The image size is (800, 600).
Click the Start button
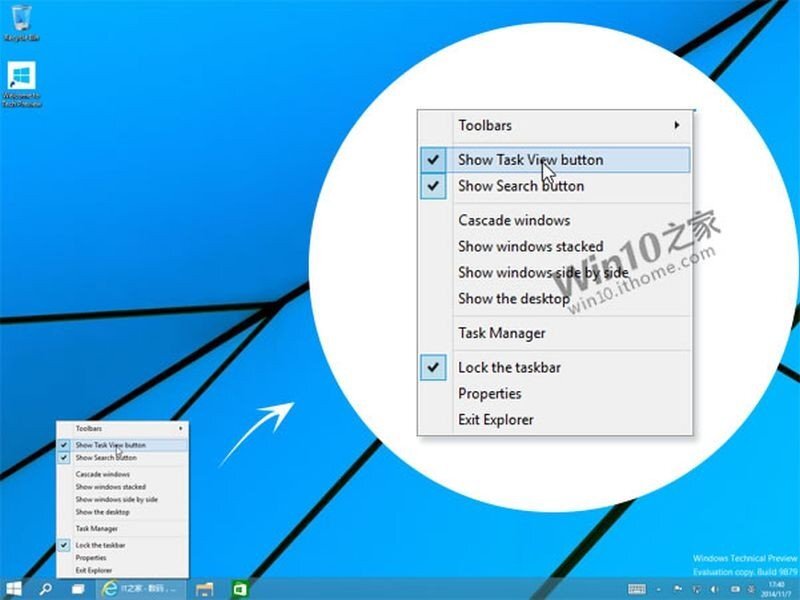click(14, 588)
